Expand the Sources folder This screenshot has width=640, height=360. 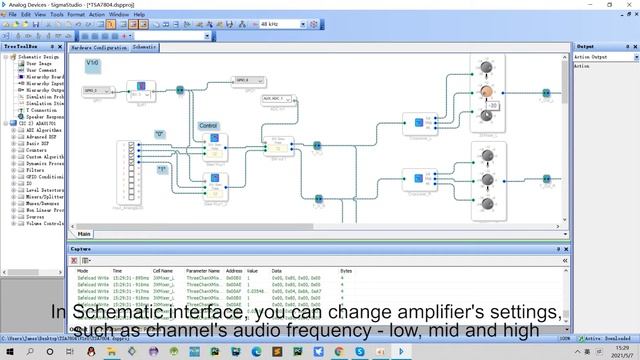coord(13,217)
